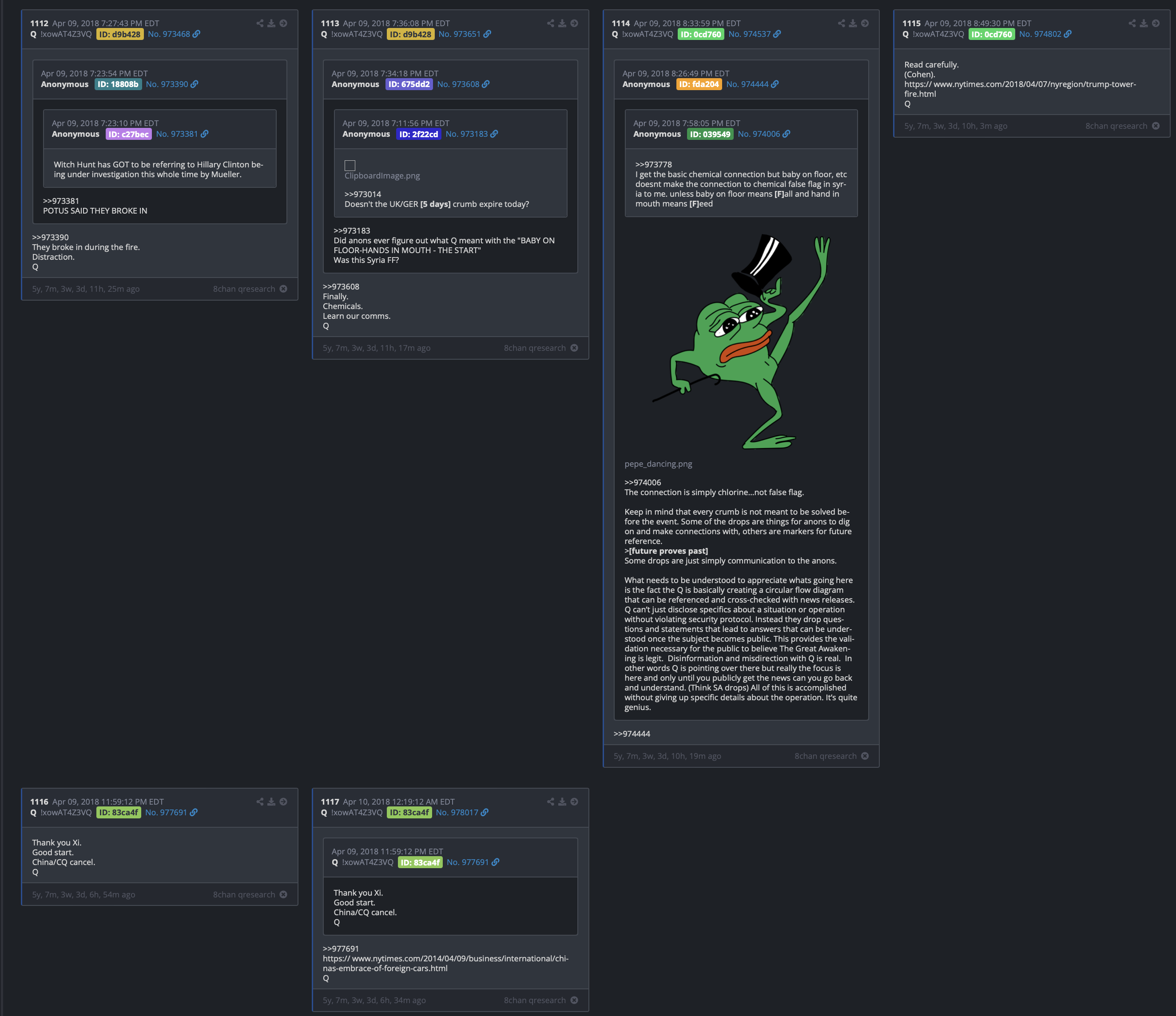1176x1016 pixels.
Task: Click the ID: d9b428 badge on post 1112
Action: pyautogui.click(x=120, y=34)
